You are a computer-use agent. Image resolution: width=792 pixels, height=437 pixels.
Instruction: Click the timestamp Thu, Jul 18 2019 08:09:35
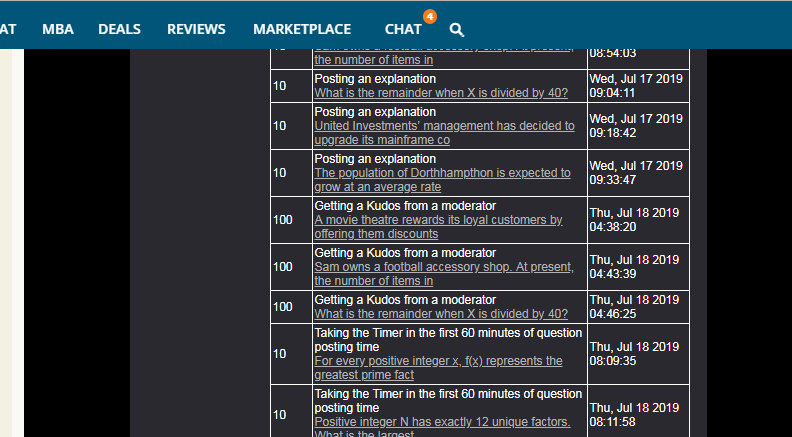(x=634, y=354)
